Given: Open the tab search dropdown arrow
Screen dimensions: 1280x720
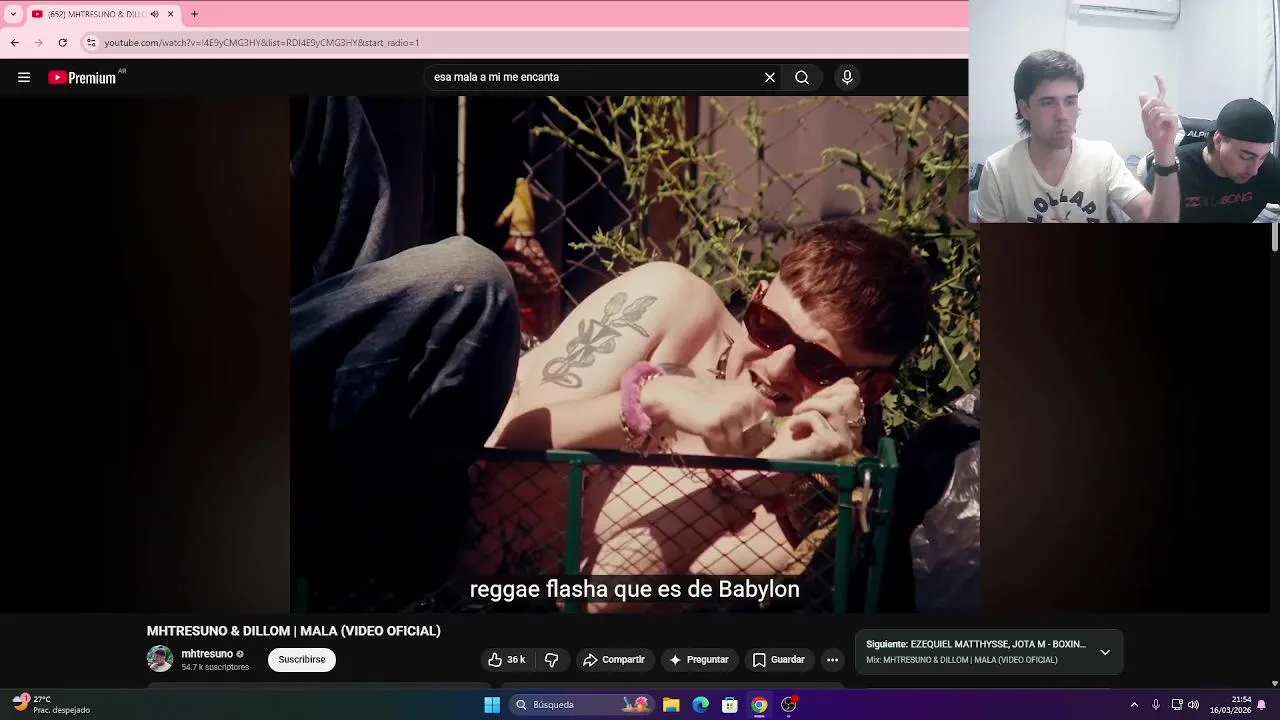Looking at the screenshot, I should click(x=13, y=14).
